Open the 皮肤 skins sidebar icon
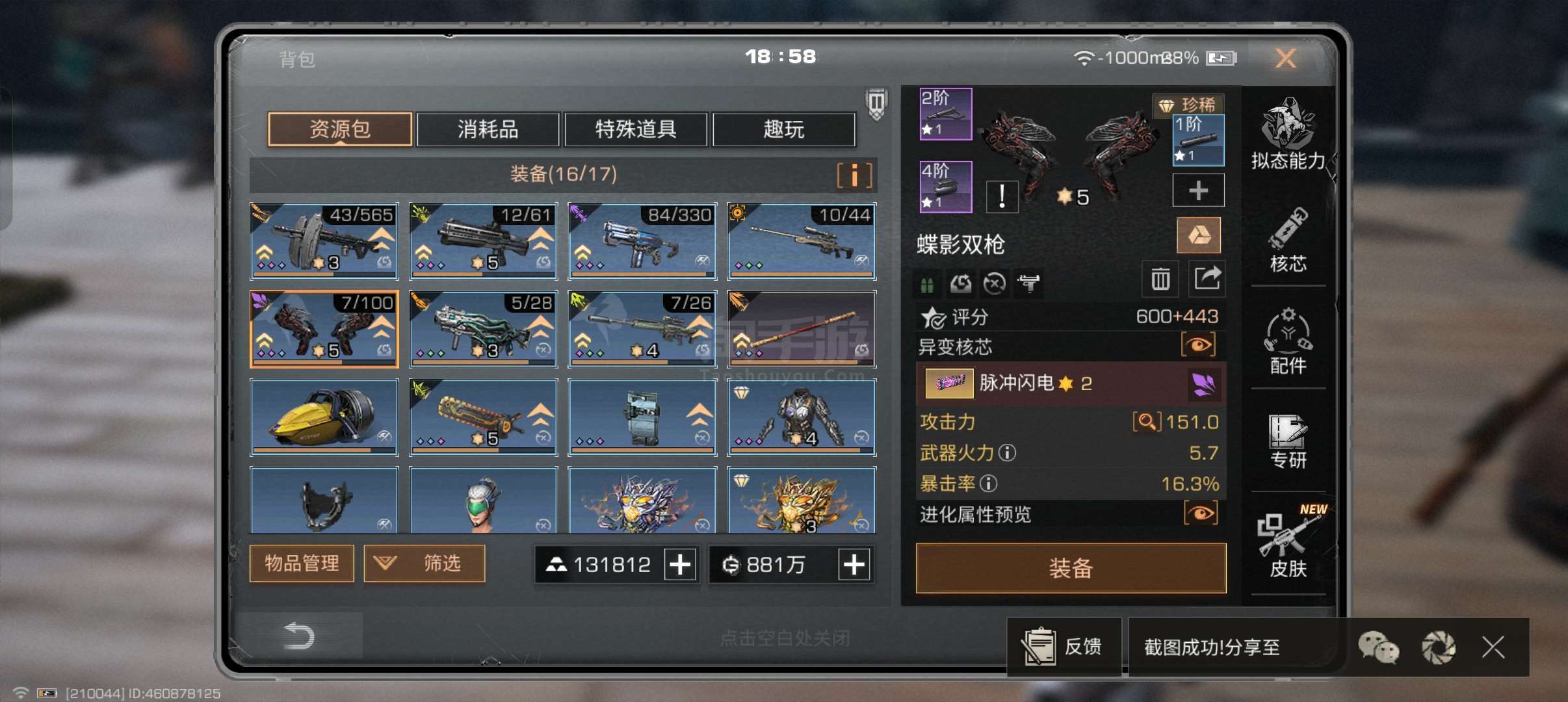The height and width of the screenshot is (702, 1568). (1288, 542)
